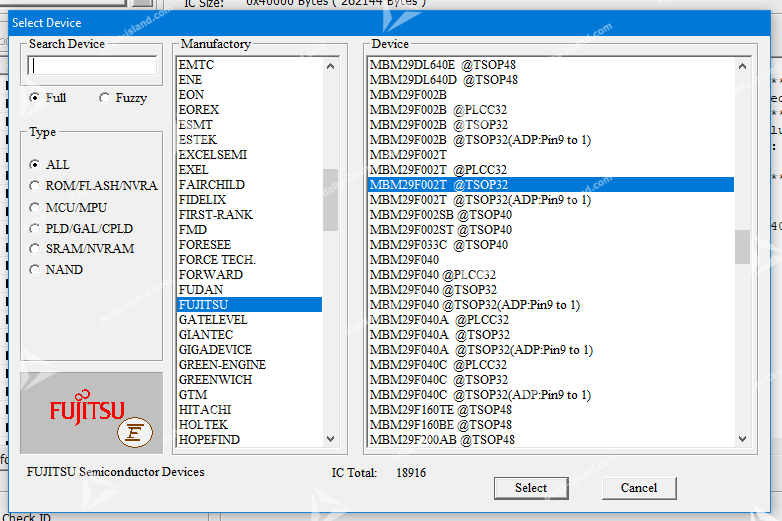Click Manufactory list scroll down arrow
Image resolution: width=782 pixels, height=521 pixels.
tap(330, 439)
